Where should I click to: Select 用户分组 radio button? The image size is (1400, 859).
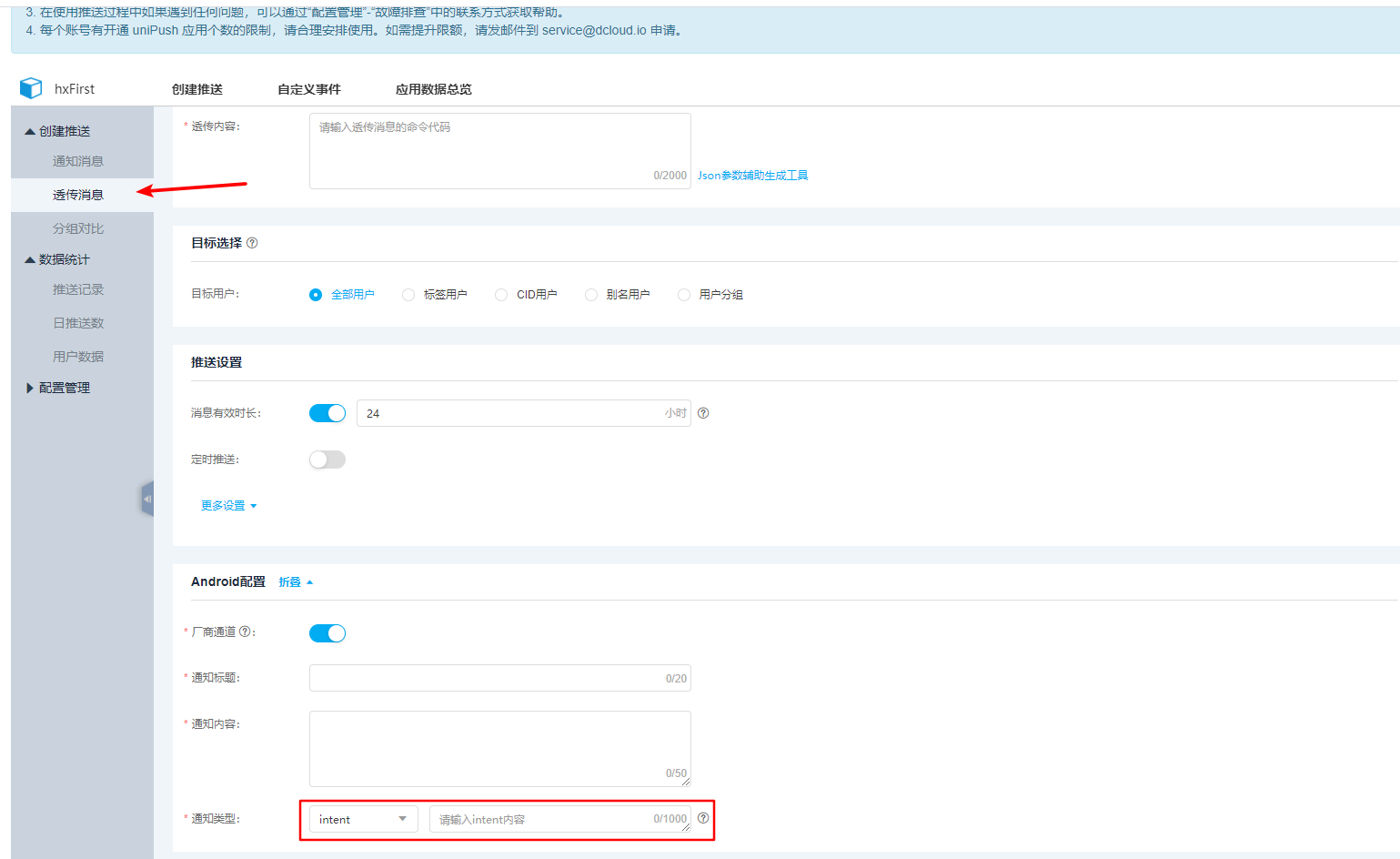tap(684, 295)
